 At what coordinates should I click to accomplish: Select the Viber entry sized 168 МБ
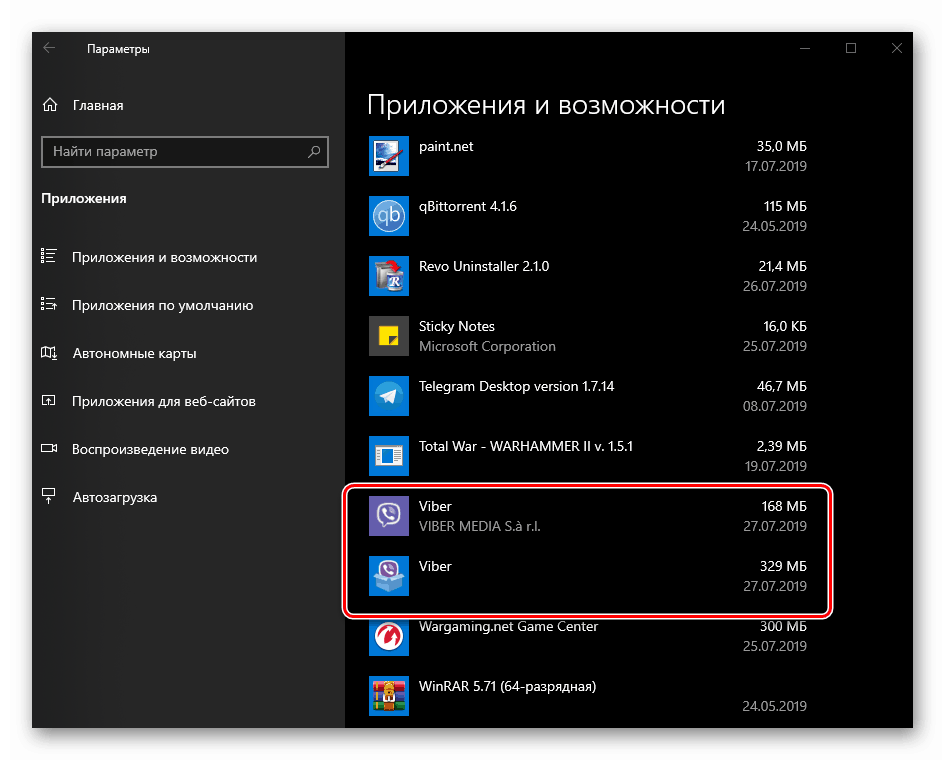pos(588,515)
